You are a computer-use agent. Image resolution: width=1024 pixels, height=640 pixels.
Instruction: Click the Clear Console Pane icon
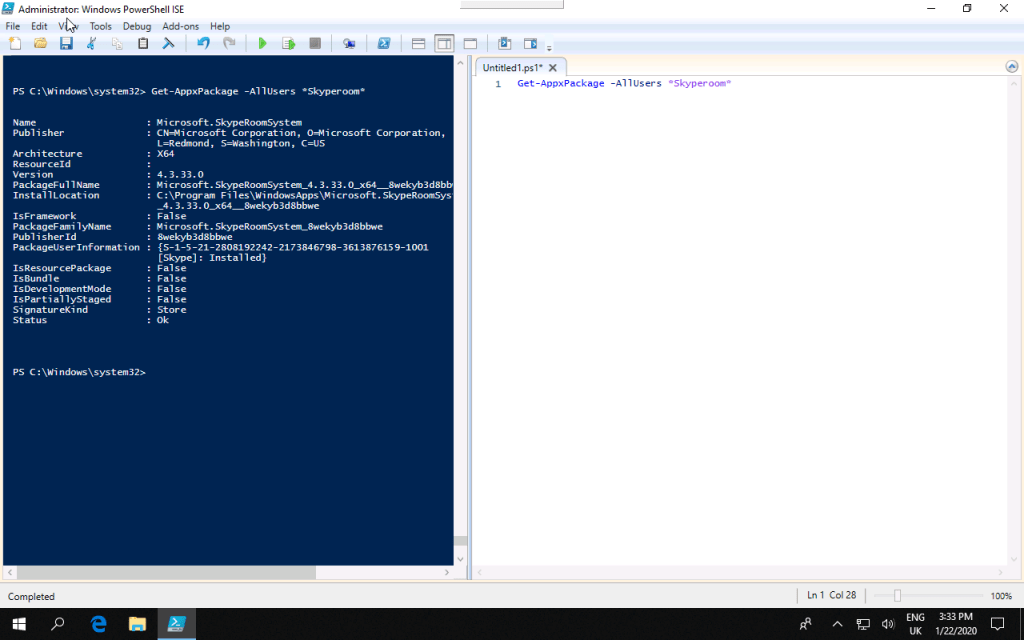[169, 44]
